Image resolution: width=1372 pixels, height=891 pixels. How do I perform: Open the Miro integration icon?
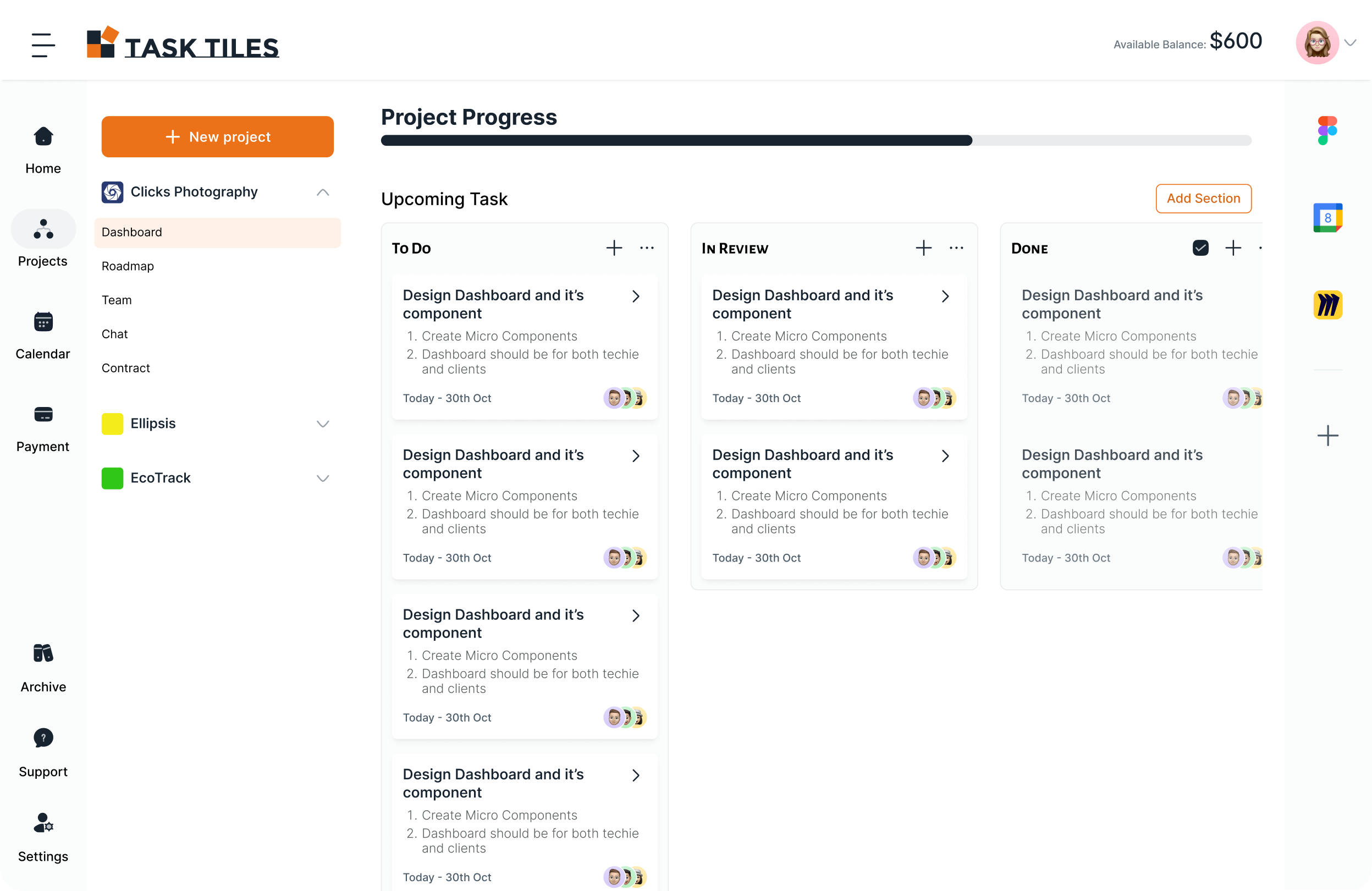[1327, 305]
